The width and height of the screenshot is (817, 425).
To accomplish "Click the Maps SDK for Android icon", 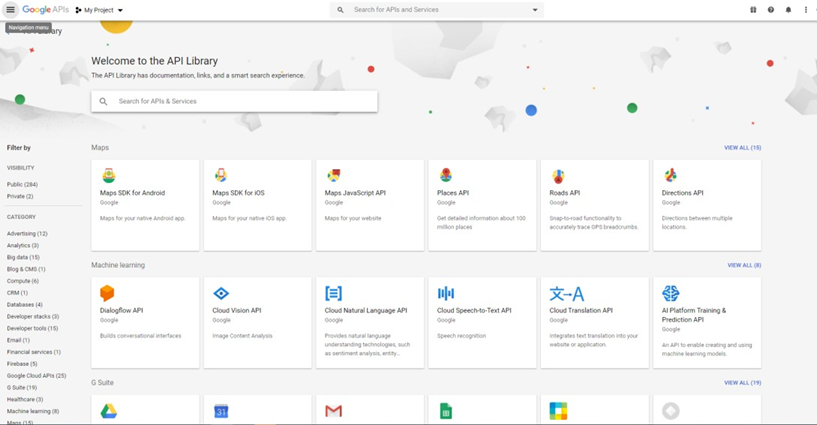I will (x=107, y=176).
